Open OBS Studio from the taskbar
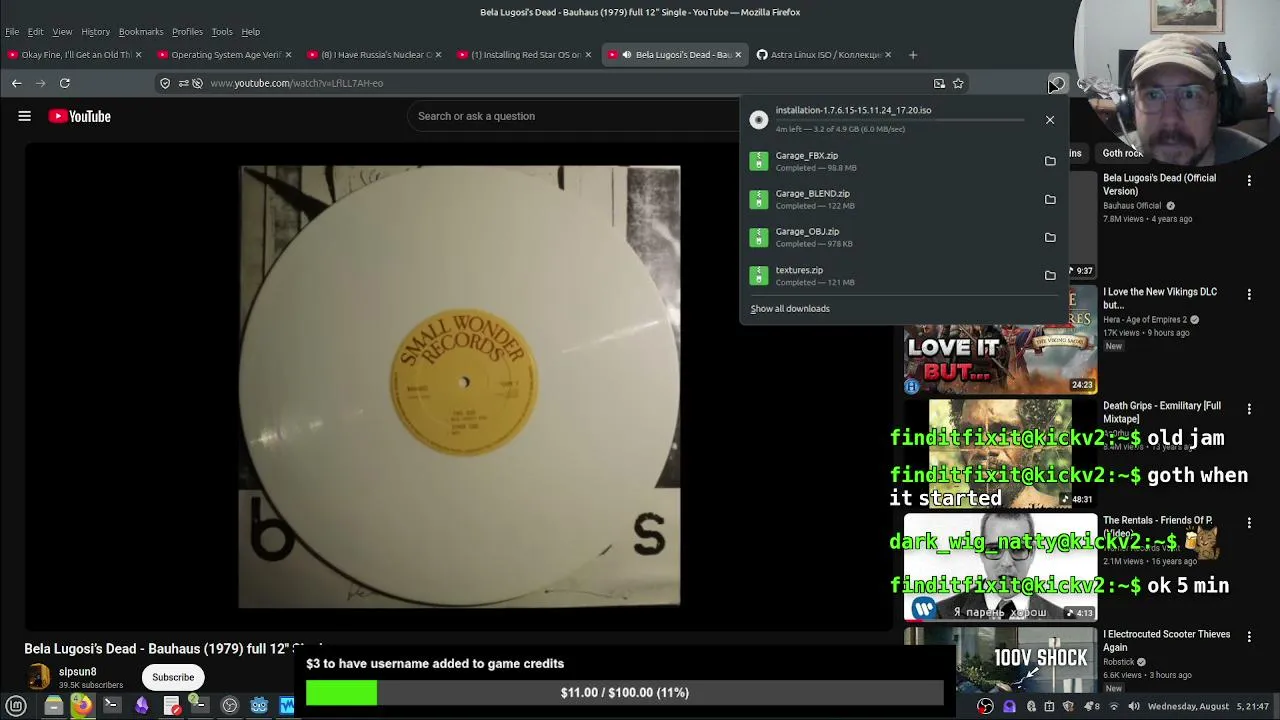 click(230, 706)
